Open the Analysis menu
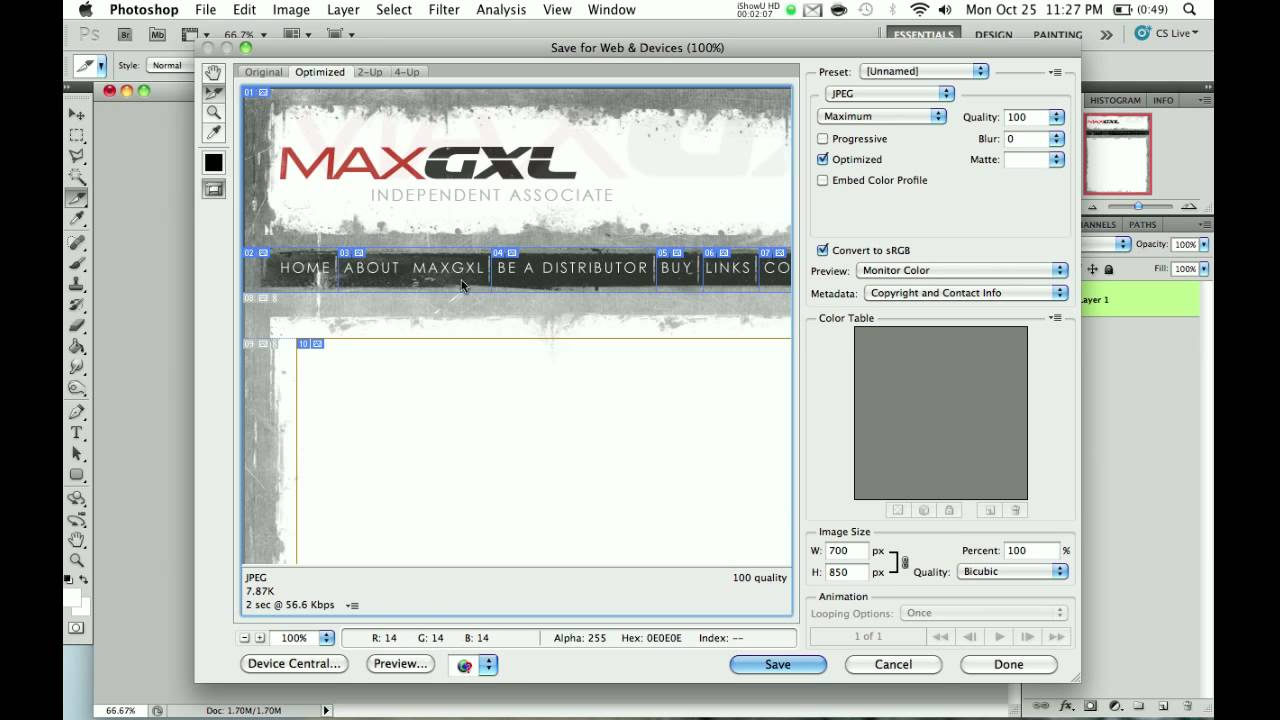Image resolution: width=1280 pixels, height=720 pixels. pyautogui.click(x=501, y=10)
